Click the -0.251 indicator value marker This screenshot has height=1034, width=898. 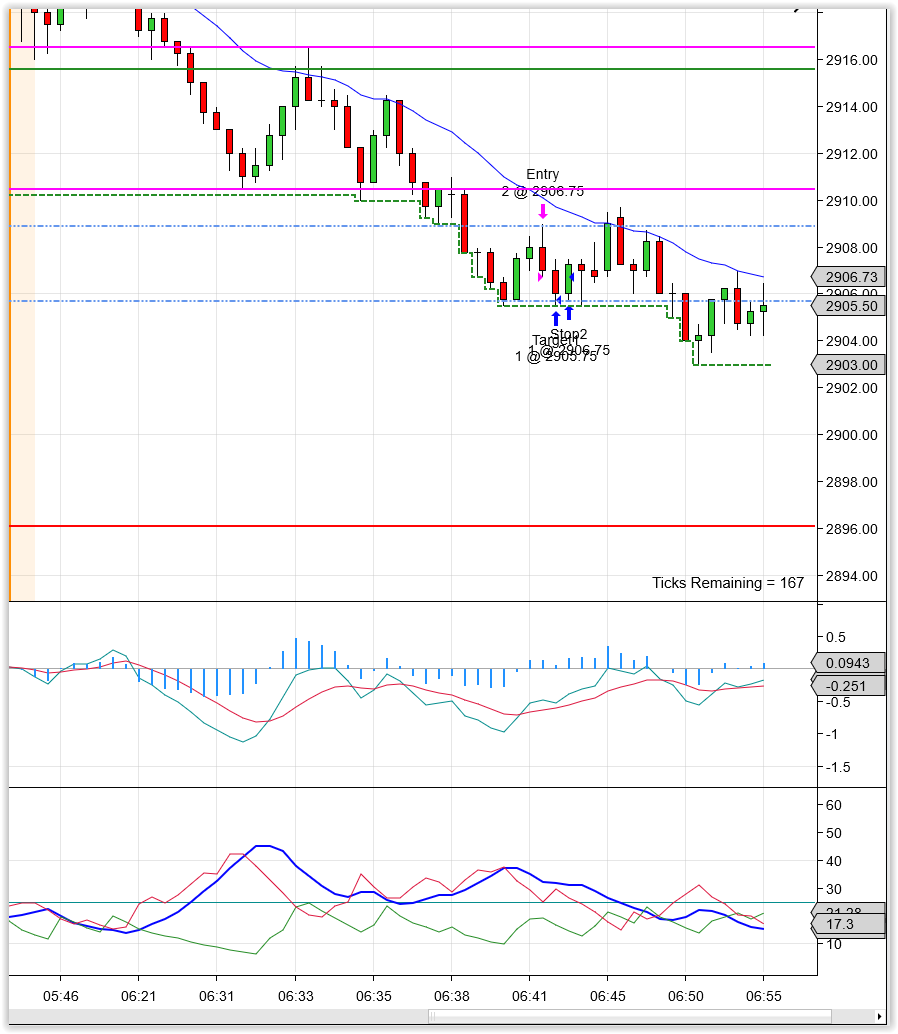coord(848,686)
